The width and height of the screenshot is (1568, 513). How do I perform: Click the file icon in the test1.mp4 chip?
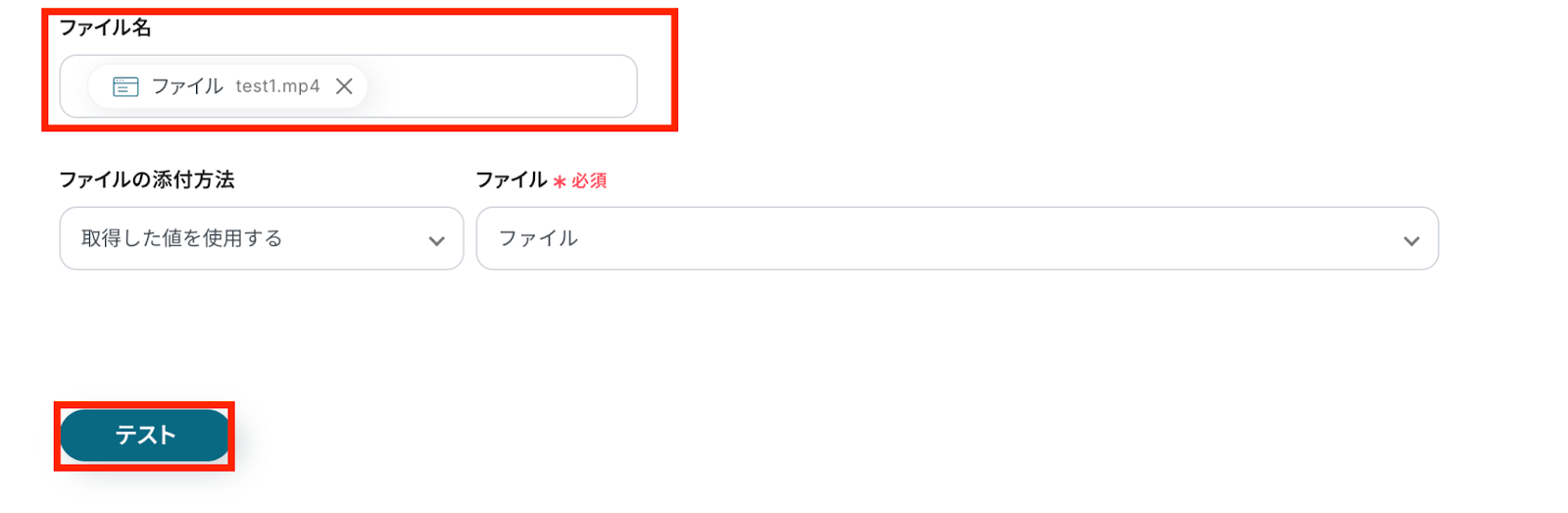[125, 86]
